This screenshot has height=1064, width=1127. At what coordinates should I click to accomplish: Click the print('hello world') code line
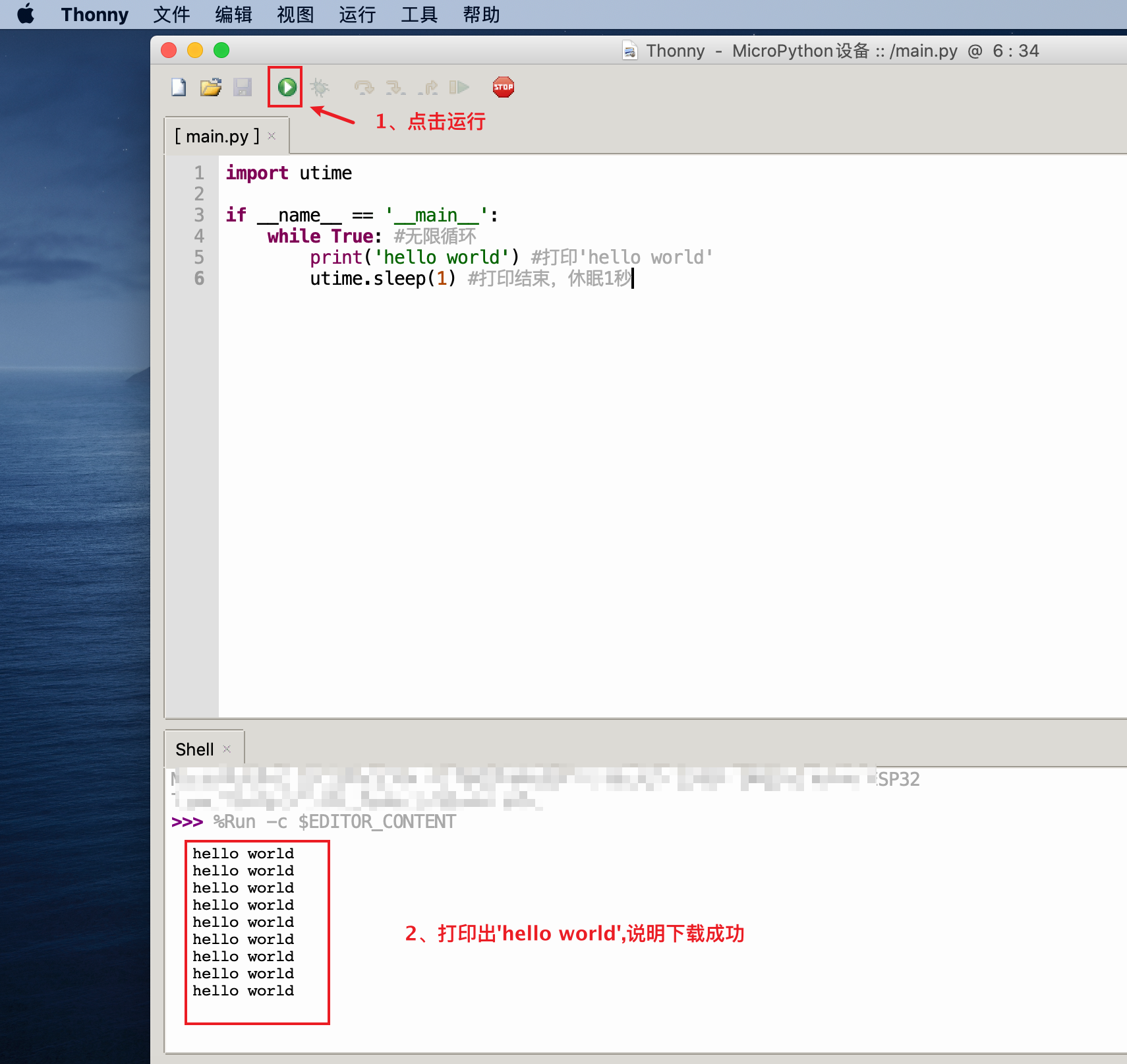click(511, 257)
